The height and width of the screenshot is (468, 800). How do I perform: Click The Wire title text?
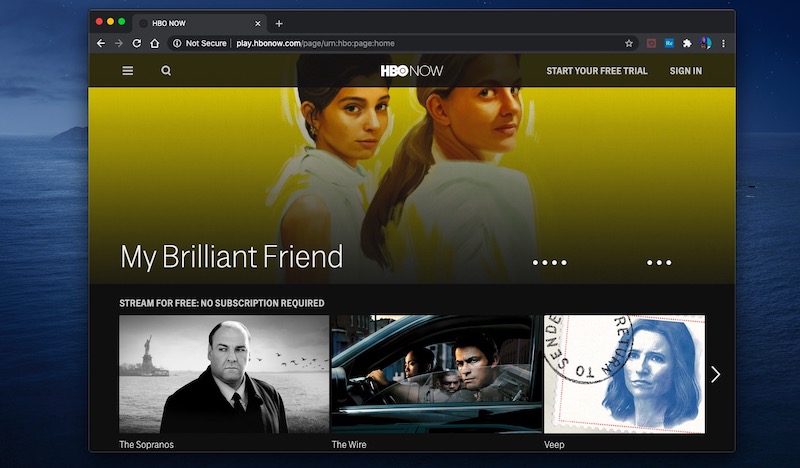[349, 445]
